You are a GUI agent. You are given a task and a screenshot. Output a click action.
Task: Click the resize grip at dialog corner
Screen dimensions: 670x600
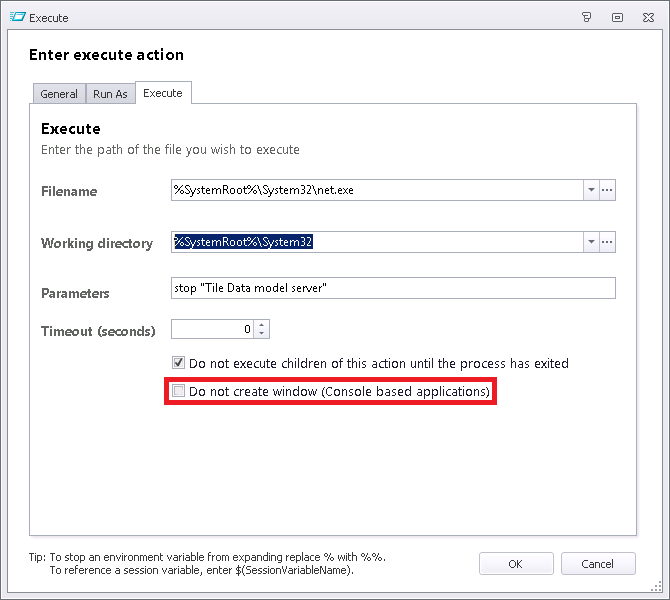tap(656, 587)
